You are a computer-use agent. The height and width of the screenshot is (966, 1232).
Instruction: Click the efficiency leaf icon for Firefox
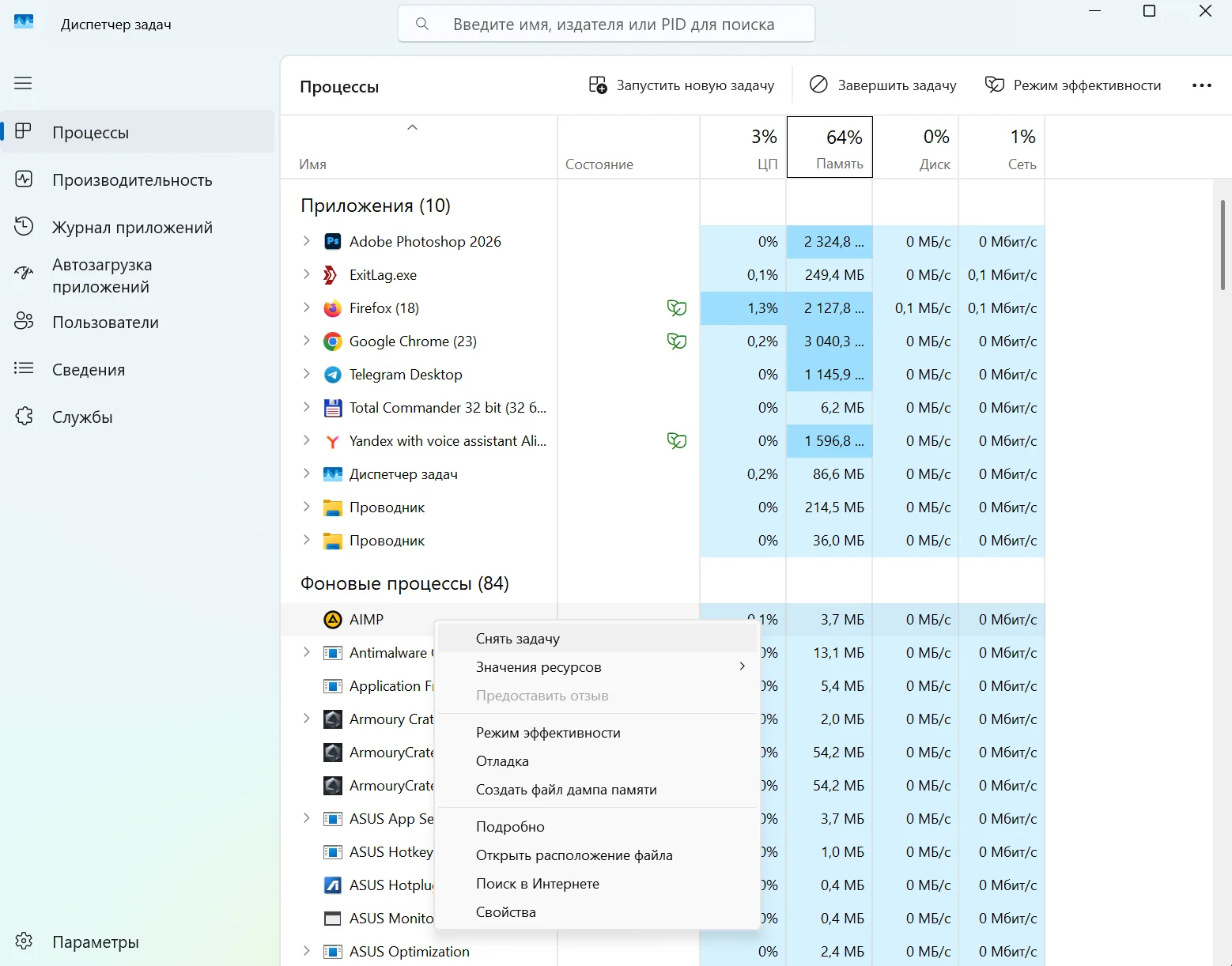pos(677,308)
